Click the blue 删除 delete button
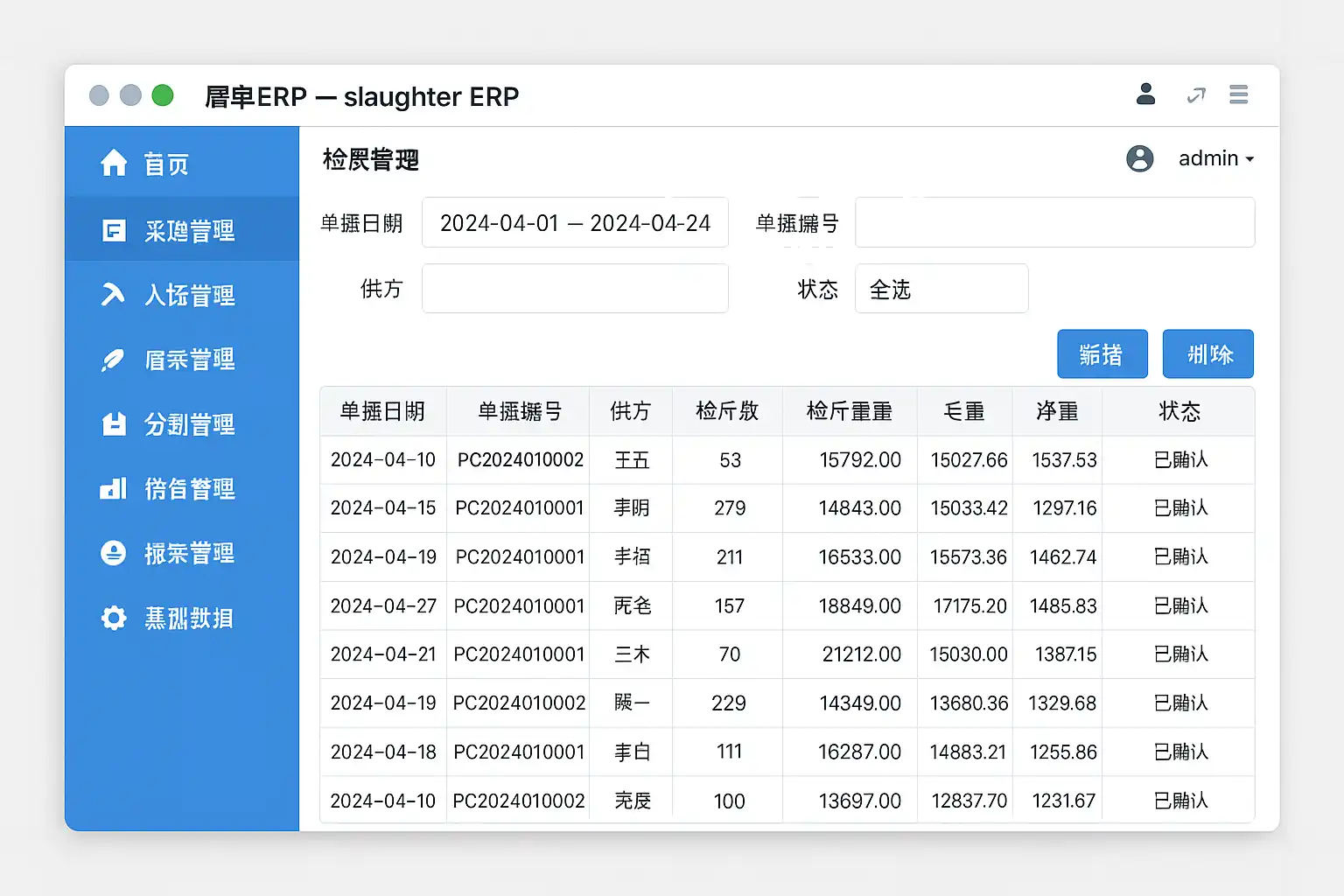Image resolution: width=1344 pixels, height=896 pixels. coord(1207,354)
